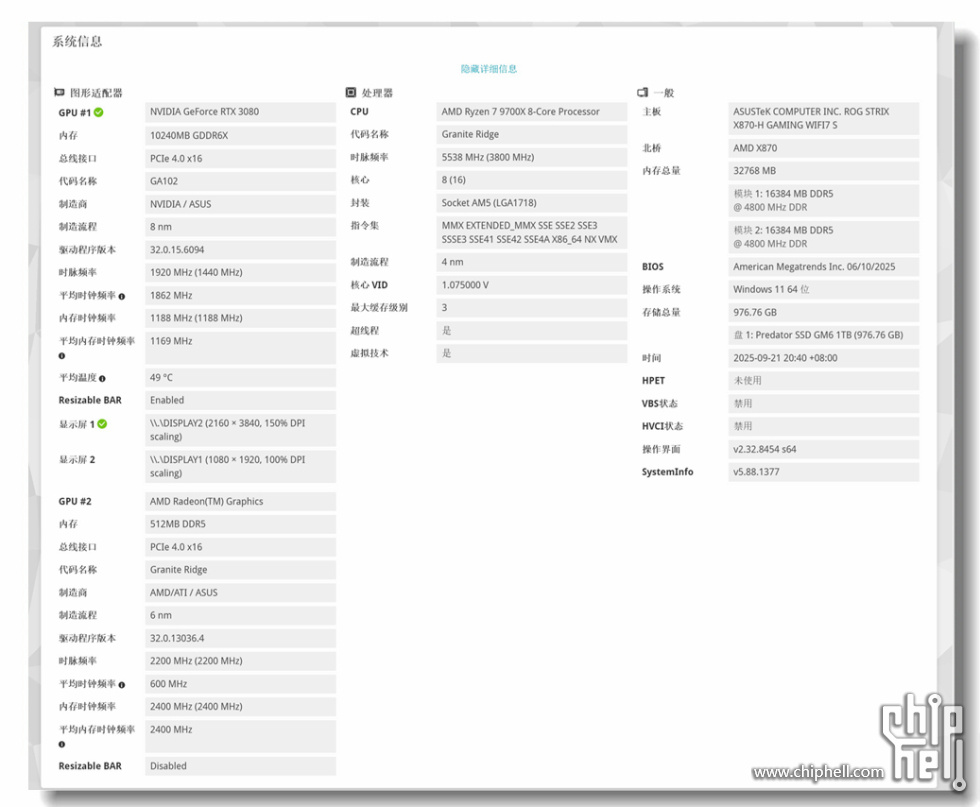Click the 1169 MHz average memory clock
The width and height of the screenshot is (980, 807).
point(241,348)
